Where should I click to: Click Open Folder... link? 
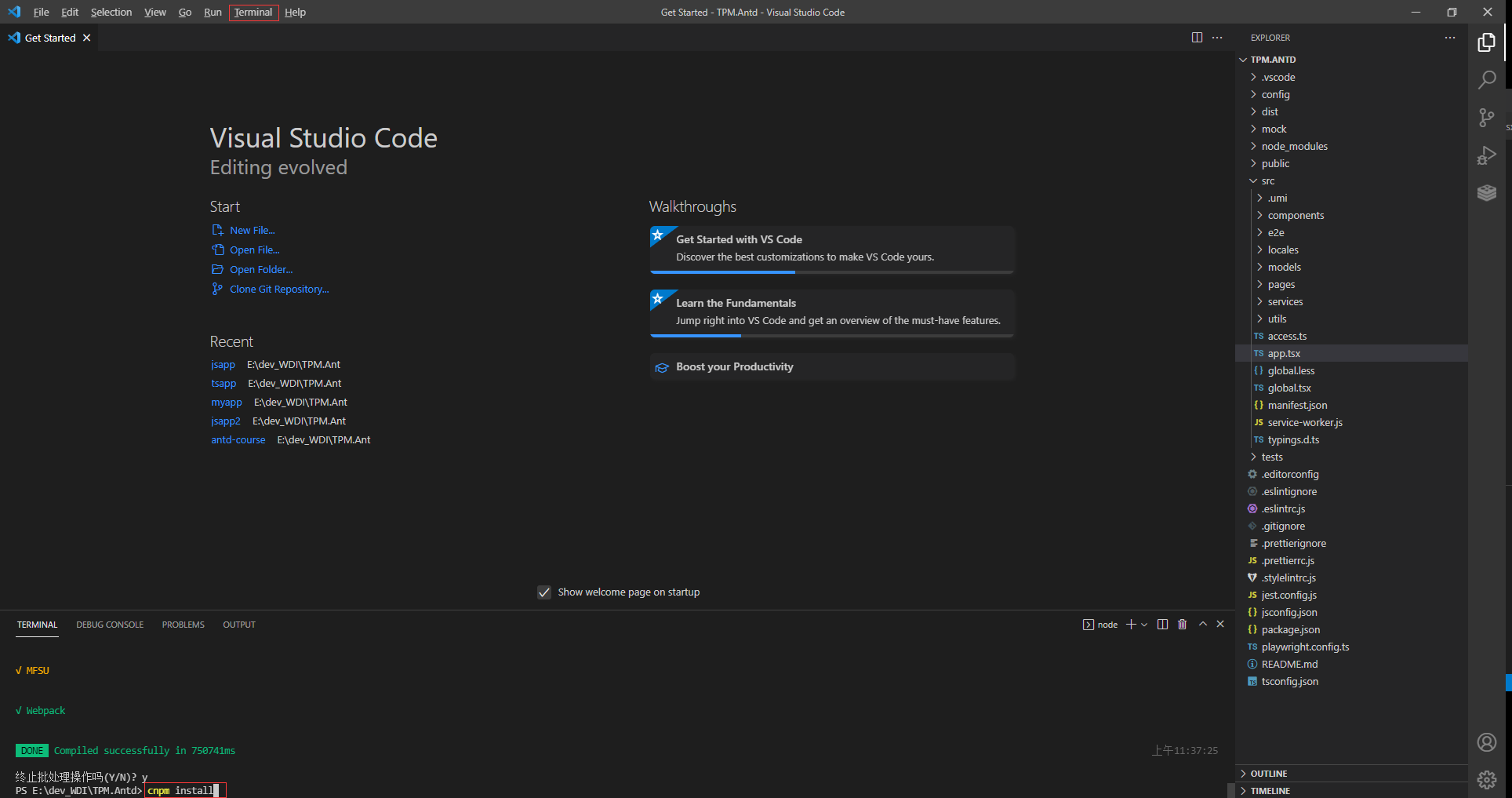pyautogui.click(x=261, y=269)
